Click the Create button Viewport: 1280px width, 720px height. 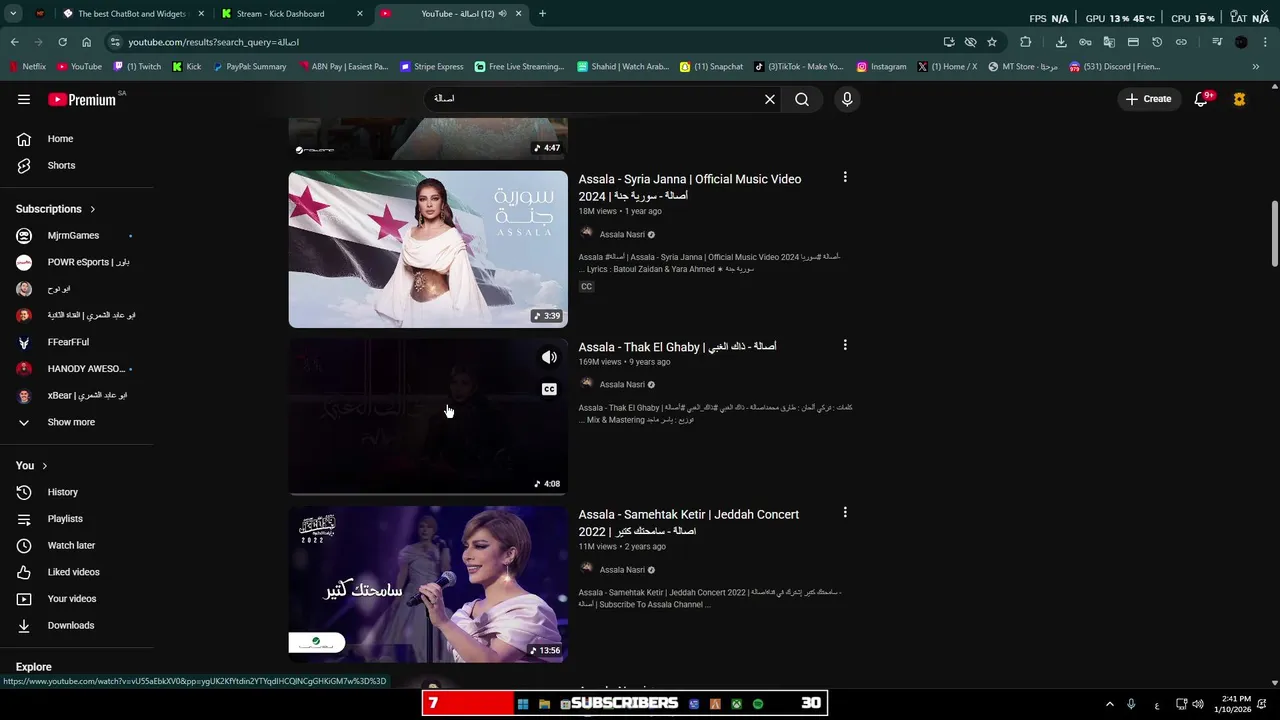click(x=1148, y=99)
